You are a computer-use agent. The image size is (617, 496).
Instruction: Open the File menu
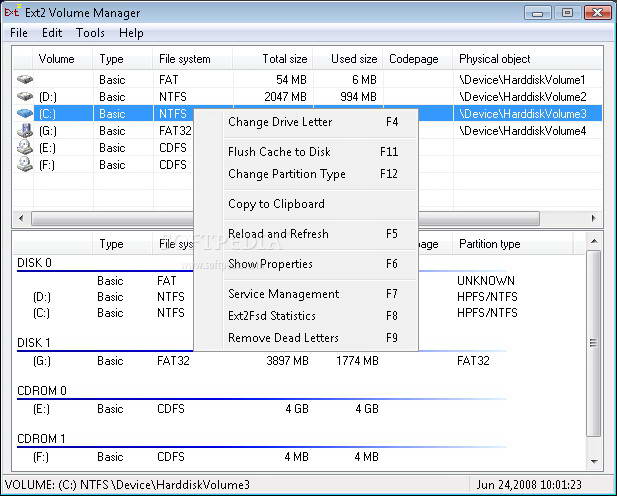coord(19,33)
